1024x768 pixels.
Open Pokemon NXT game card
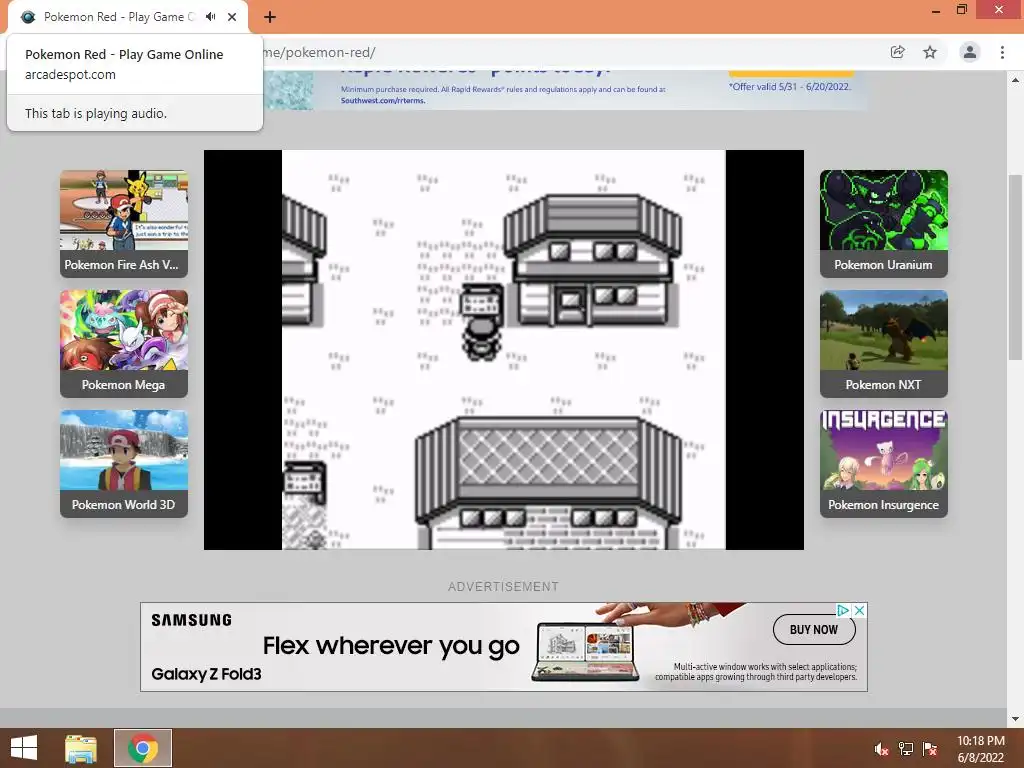coord(884,344)
